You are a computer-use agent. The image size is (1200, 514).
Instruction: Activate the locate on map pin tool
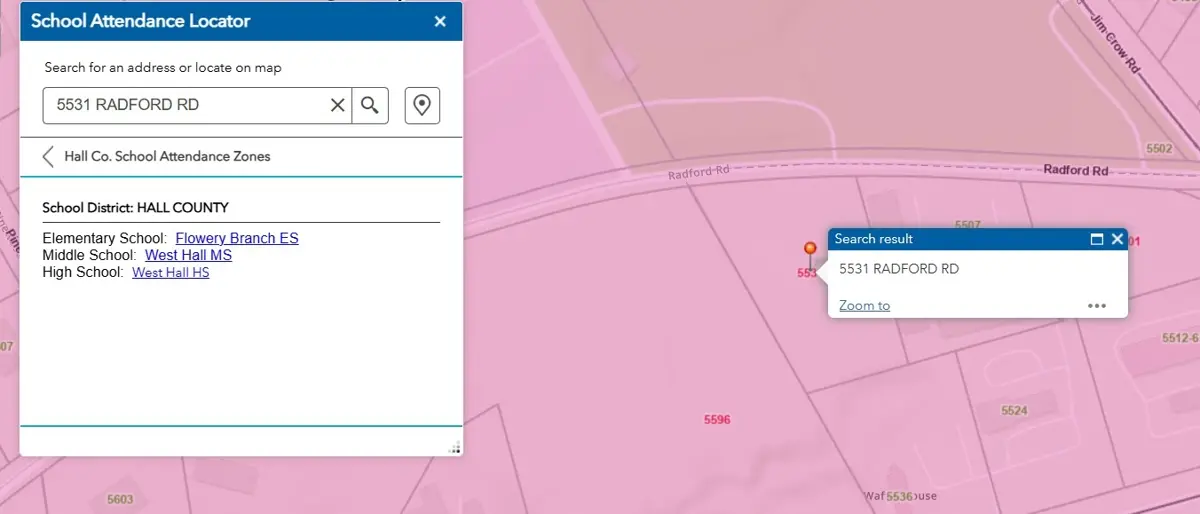[422, 105]
